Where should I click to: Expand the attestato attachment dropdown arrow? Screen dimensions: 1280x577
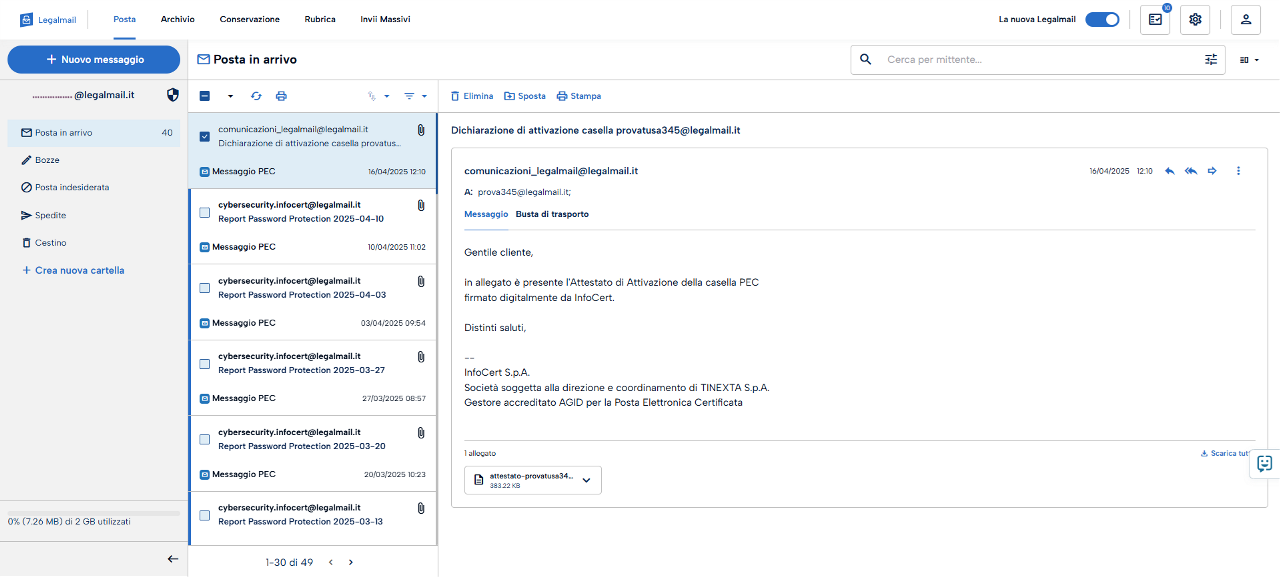pos(586,480)
